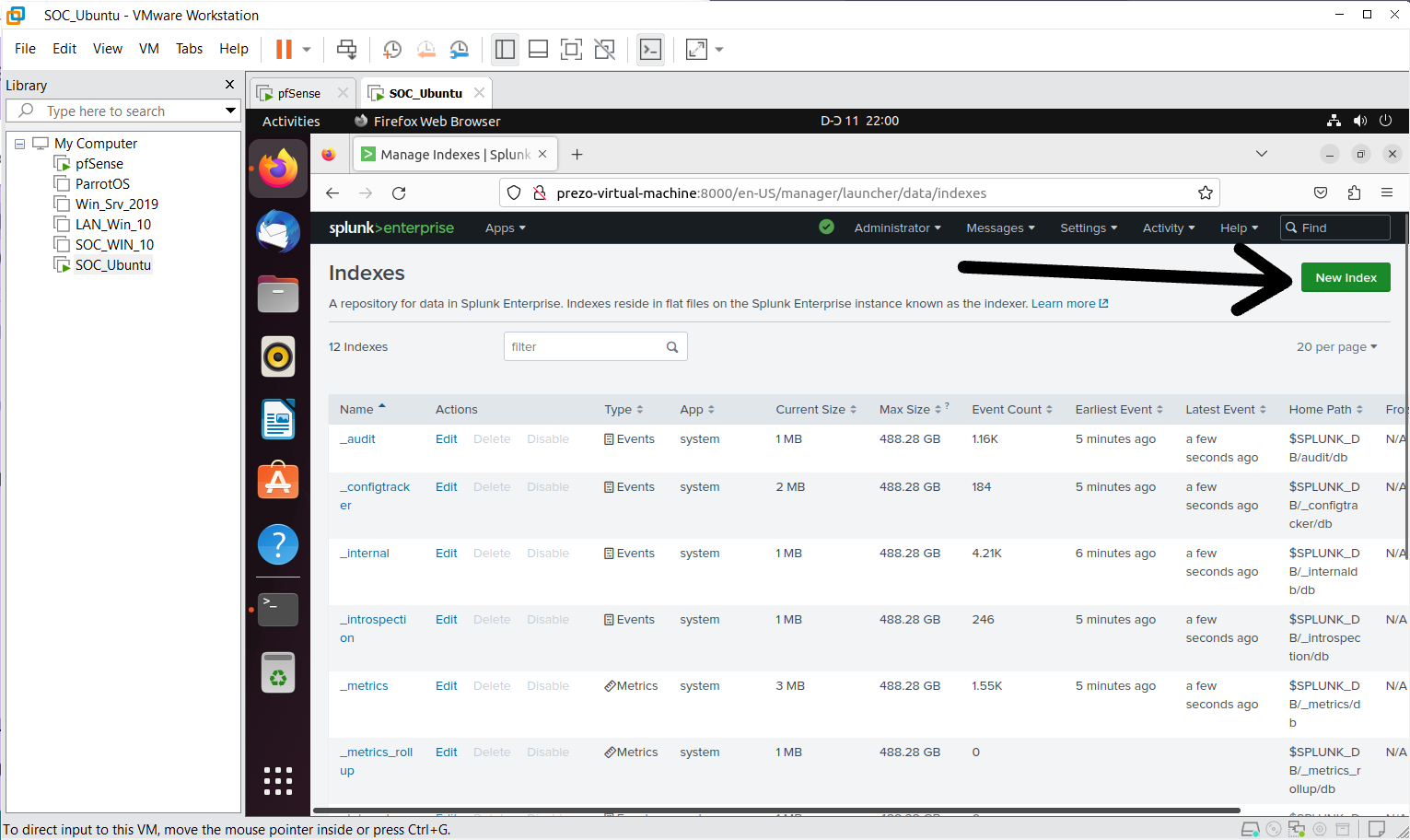Image resolution: width=1410 pixels, height=840 pixels.
Task: Bookmark this page with star icon
Action: [x=1205, y=193]
